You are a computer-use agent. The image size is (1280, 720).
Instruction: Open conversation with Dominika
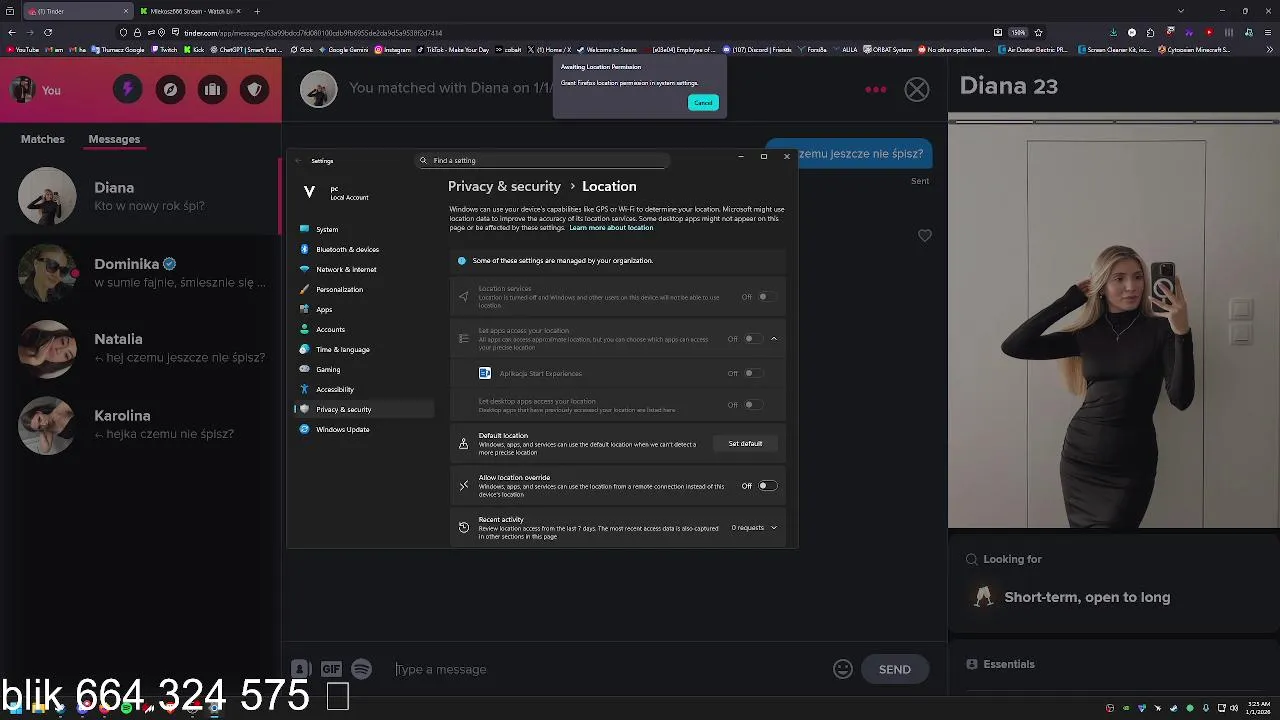click(x=141, y=273)
